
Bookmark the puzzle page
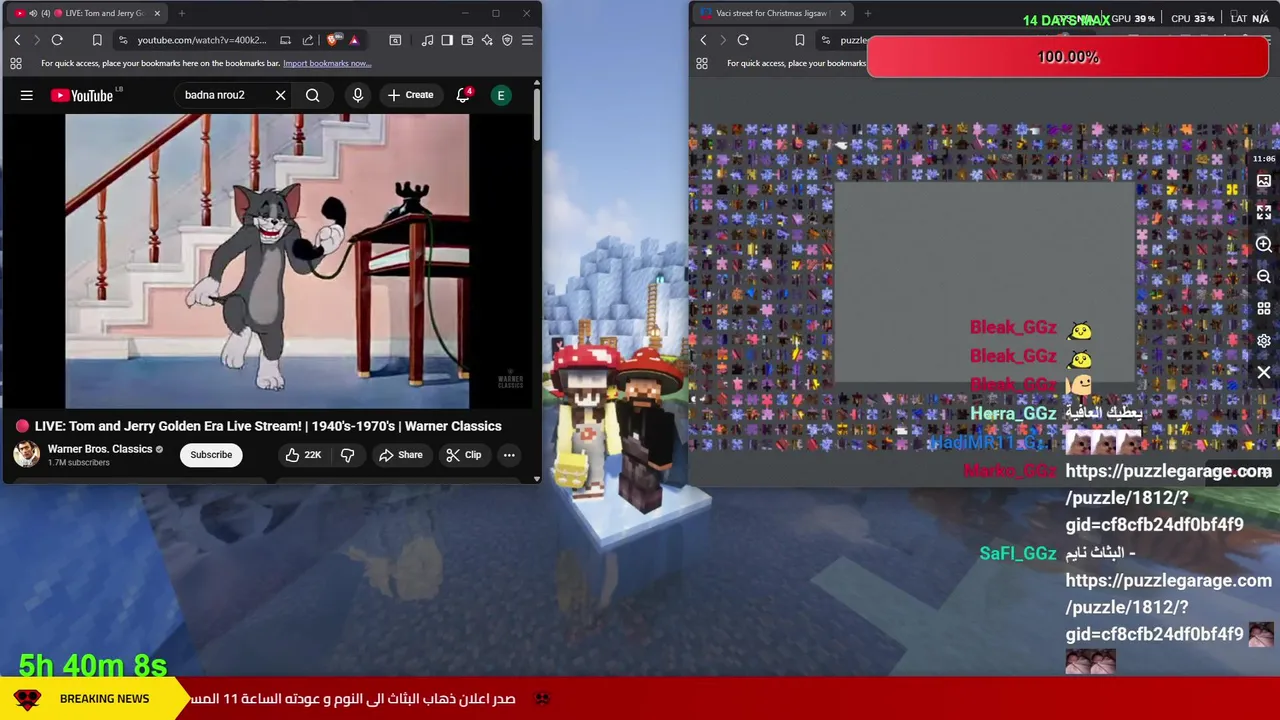(800, 40)
